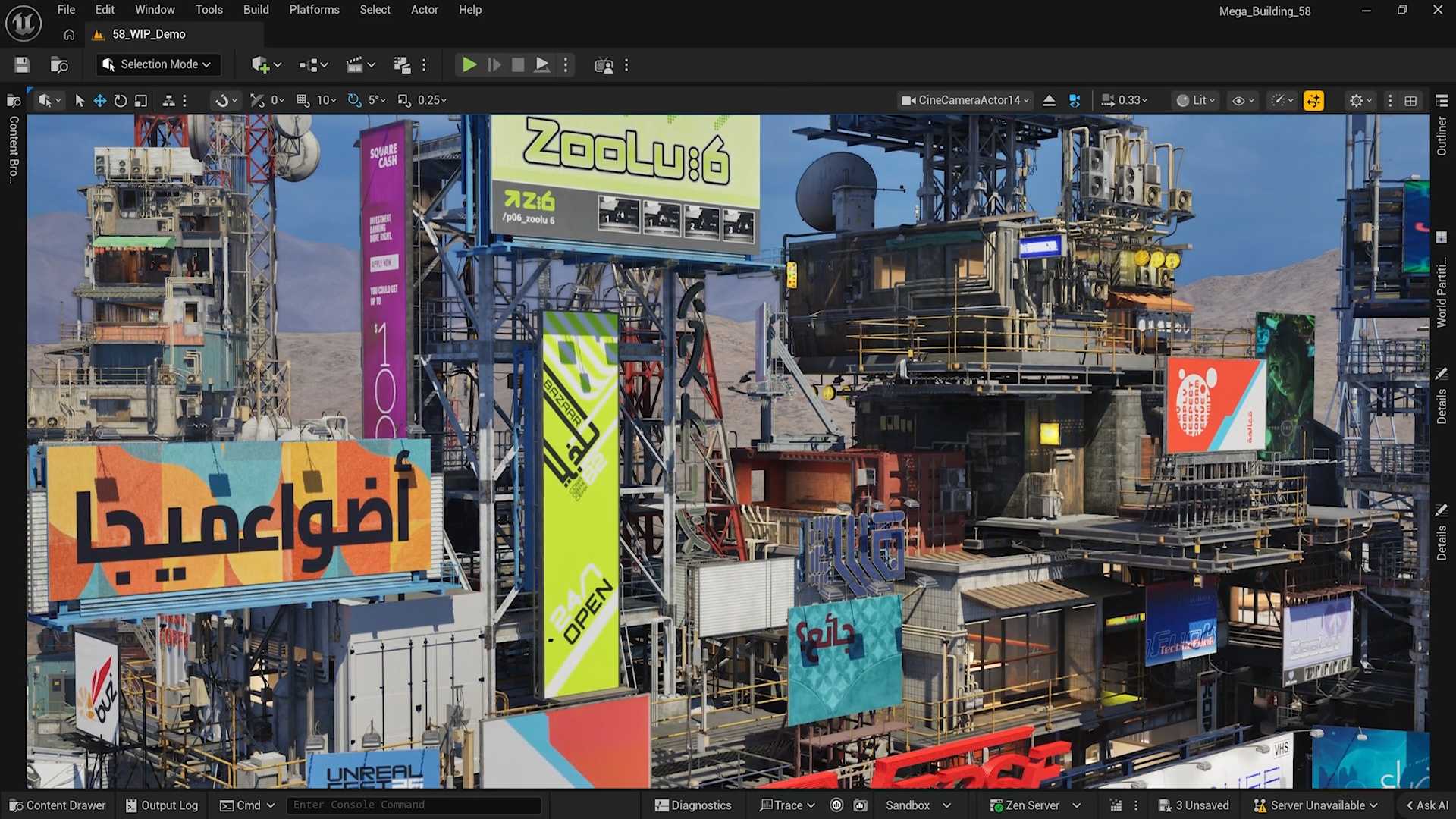
Task: Click the frame advance playback button
Action: 494,65
